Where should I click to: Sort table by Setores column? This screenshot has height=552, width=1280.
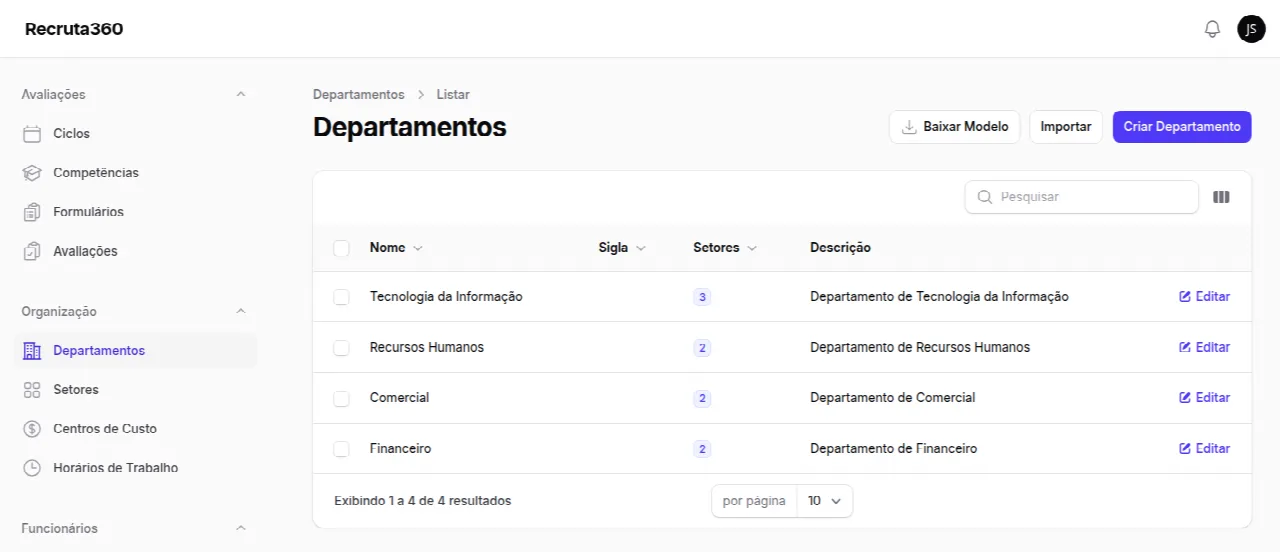pyautogui.click(x=725, y=248)
